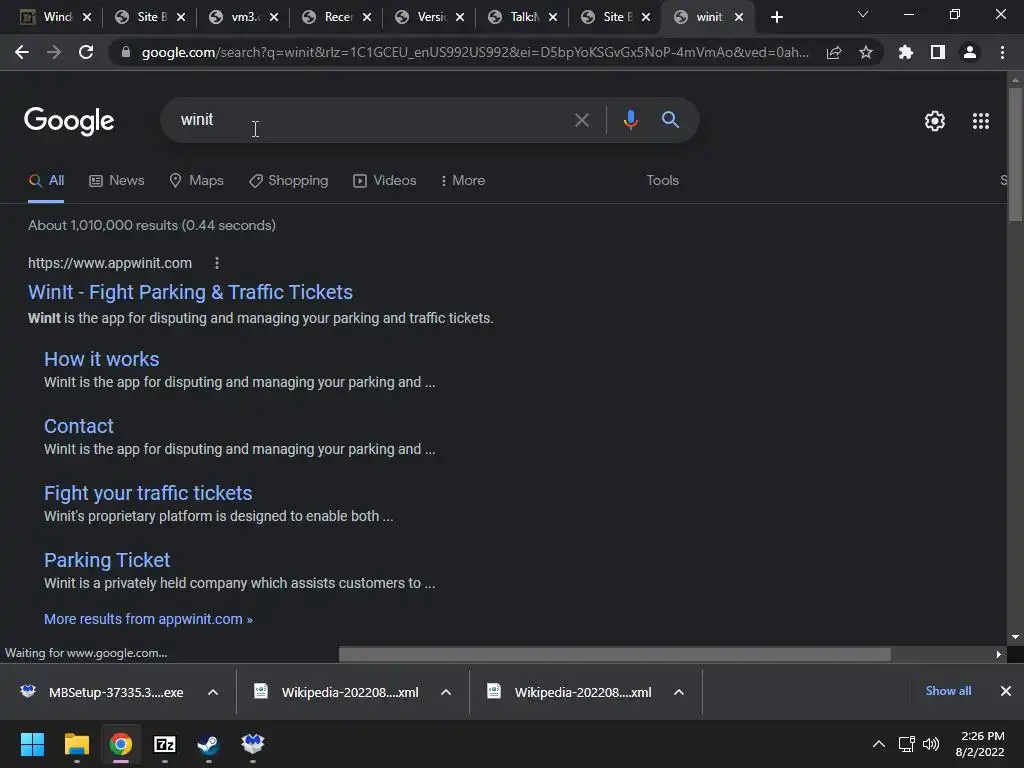The width and height of the screenshot is (1024, 768).
Task: Open the Chrome profile avatar icon
Action: (970, 52)
